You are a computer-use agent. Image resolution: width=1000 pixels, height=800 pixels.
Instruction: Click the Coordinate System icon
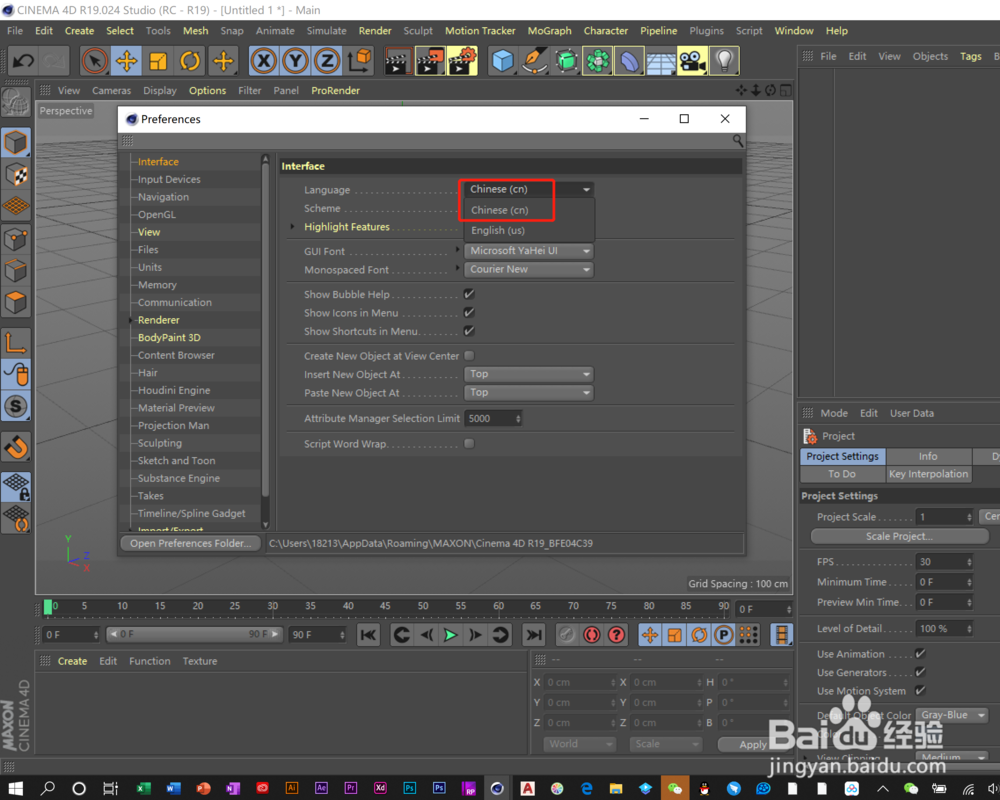tap(360, 61)
